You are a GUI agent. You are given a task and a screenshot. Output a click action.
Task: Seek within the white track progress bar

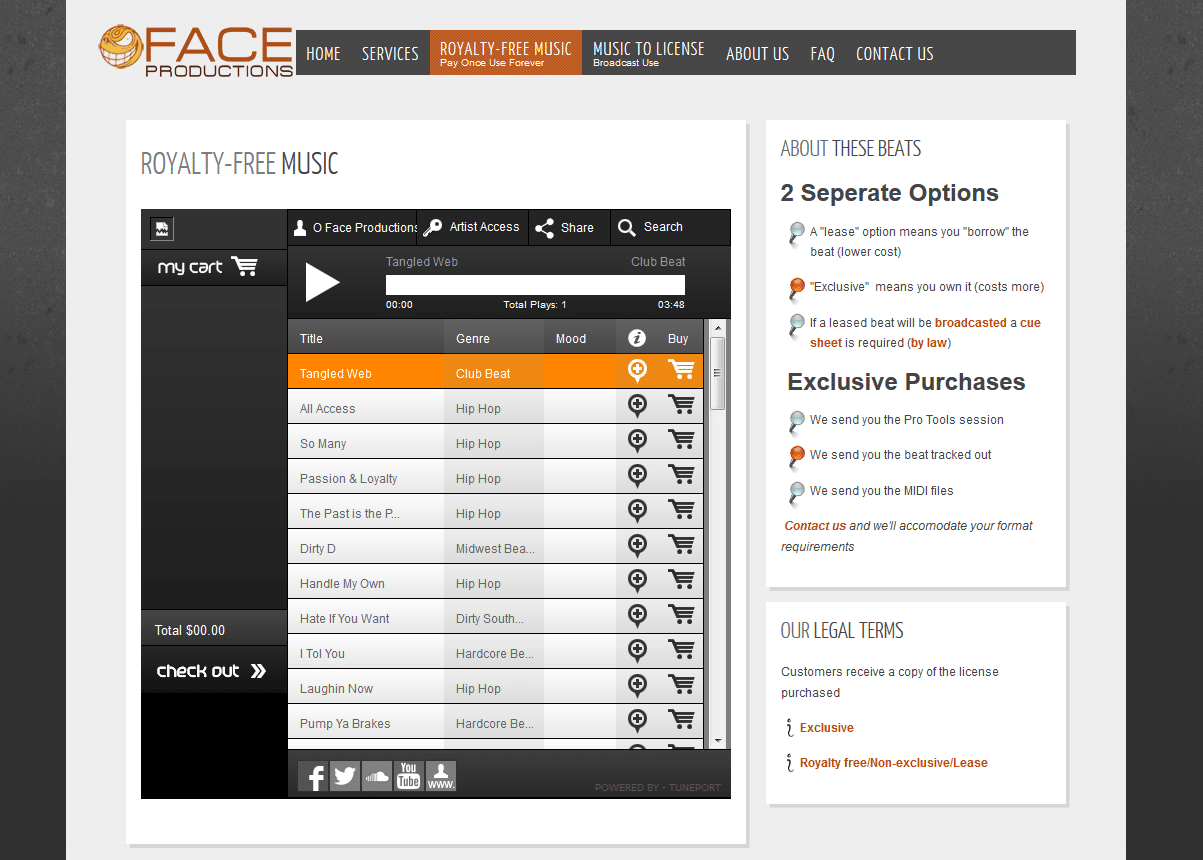[535, 285]
